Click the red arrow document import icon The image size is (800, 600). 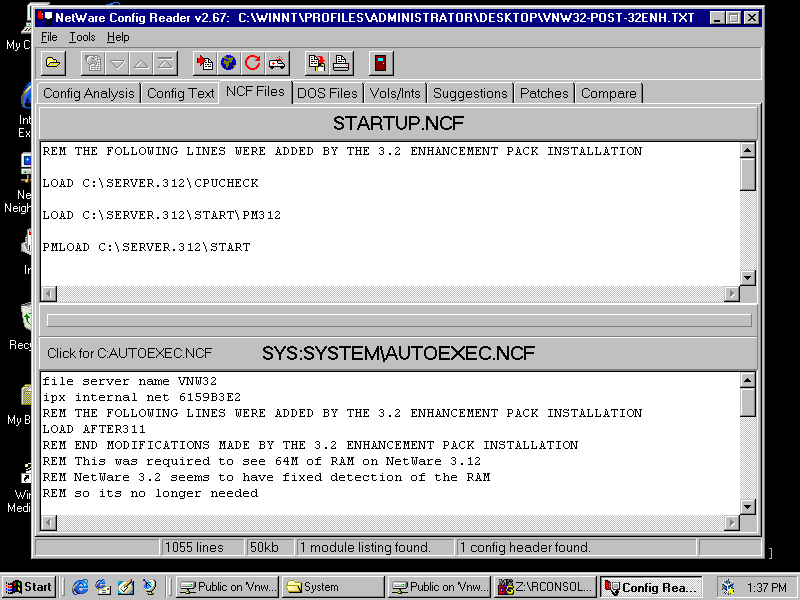pos(205,63)
